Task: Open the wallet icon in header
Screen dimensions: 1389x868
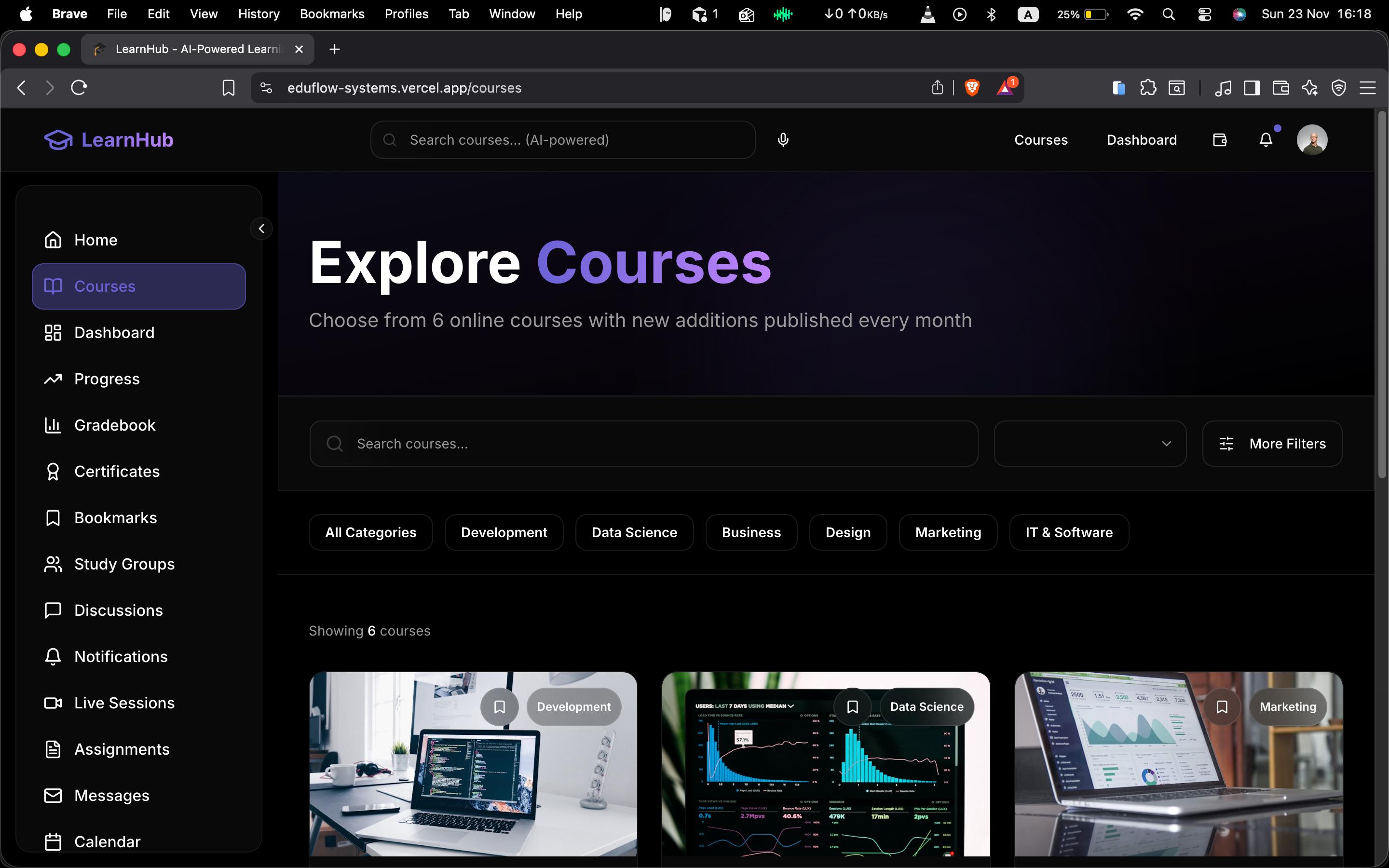Action: (1220, 140)
